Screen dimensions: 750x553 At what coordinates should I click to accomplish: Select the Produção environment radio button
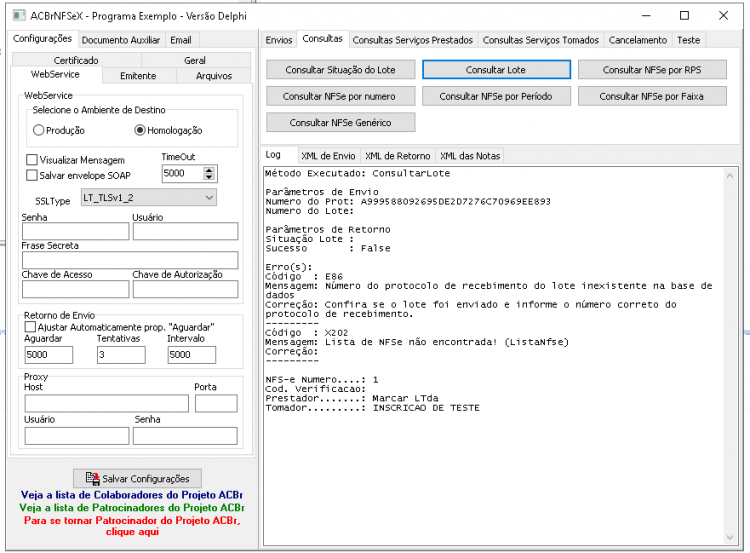39,130
